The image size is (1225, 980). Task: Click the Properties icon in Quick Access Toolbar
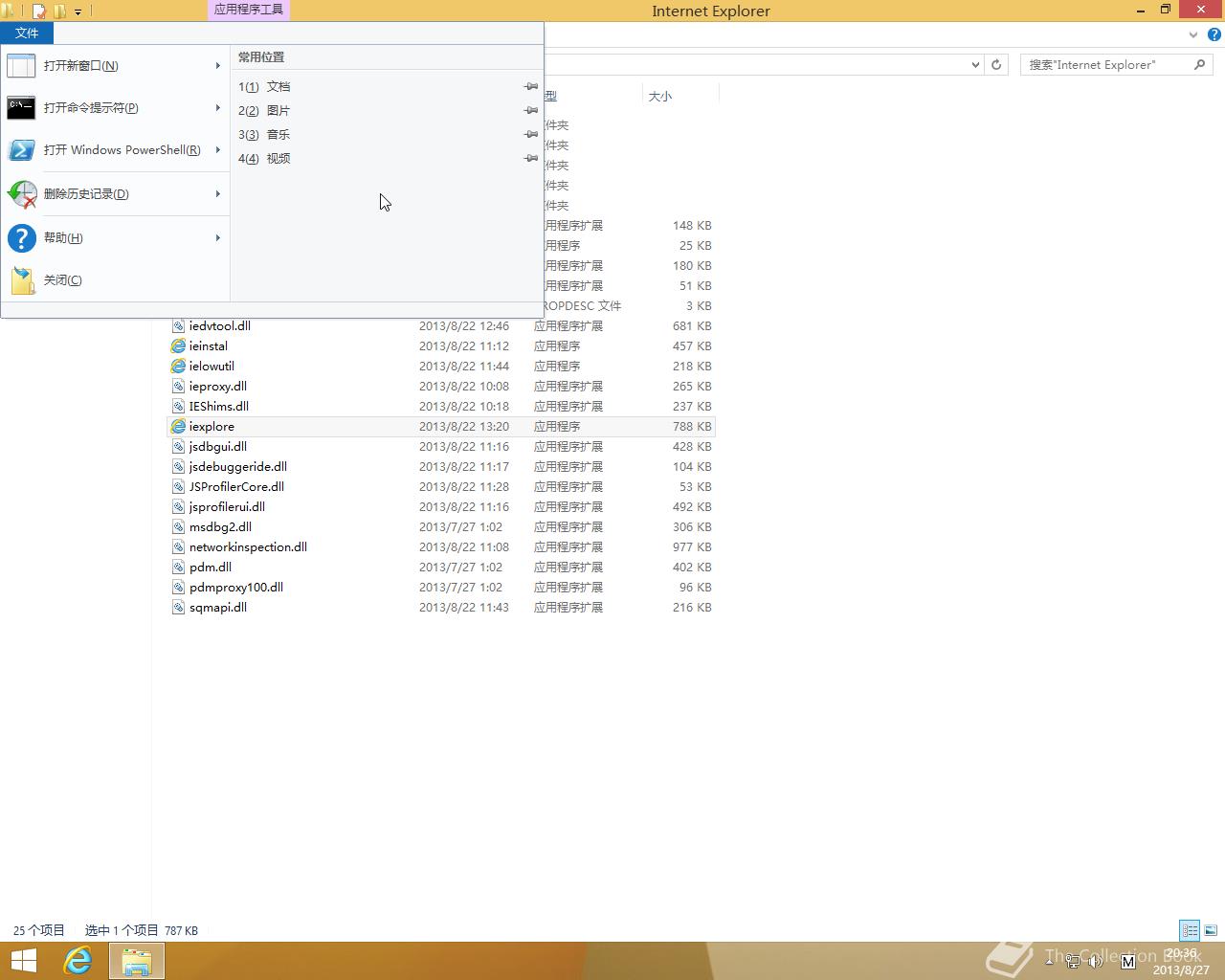[x=39, y=11]
